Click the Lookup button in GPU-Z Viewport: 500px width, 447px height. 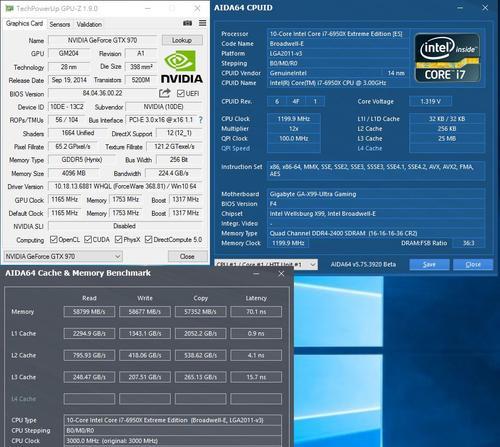click(x=182, y=40)
